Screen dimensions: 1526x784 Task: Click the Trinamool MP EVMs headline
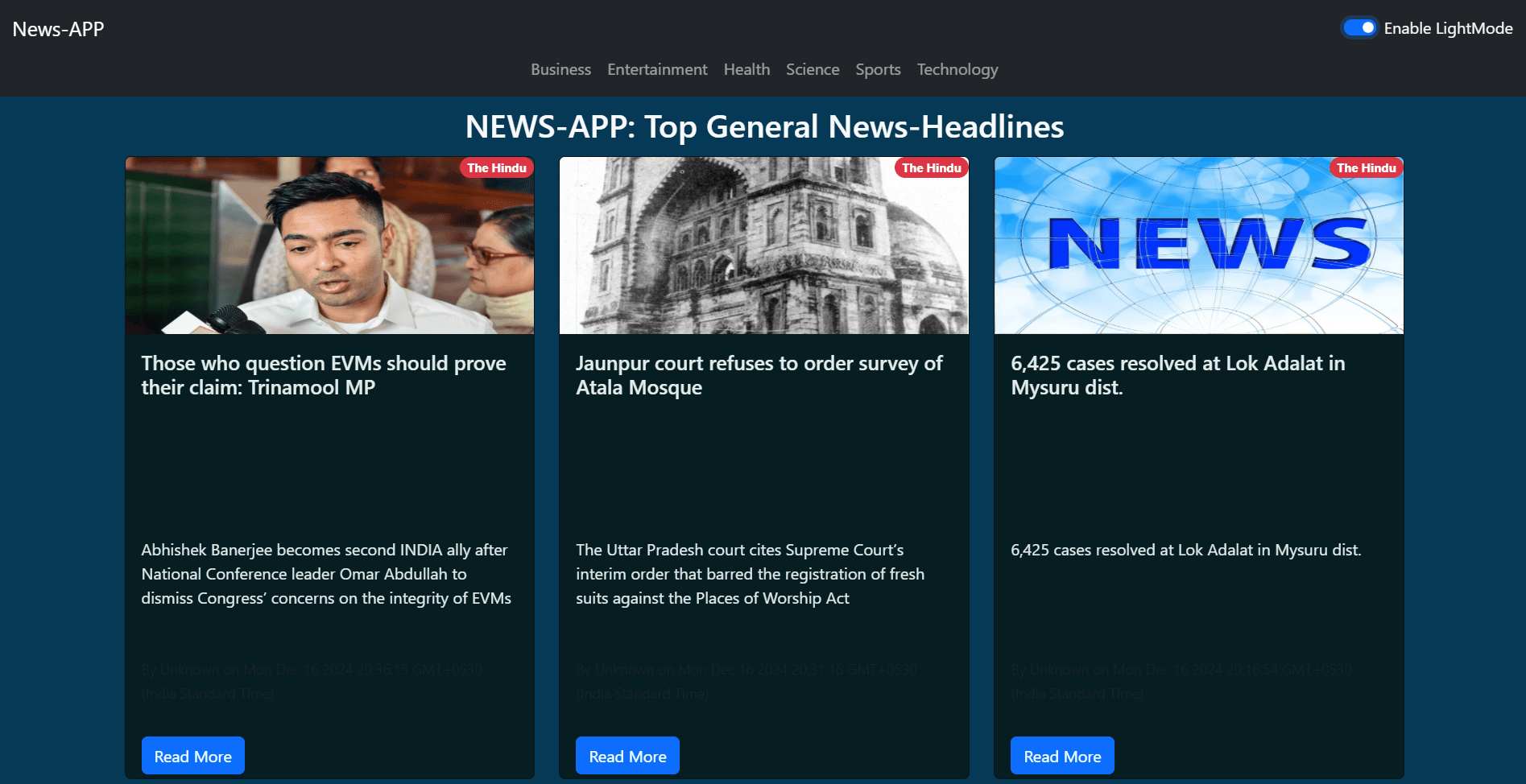point(324,375)
